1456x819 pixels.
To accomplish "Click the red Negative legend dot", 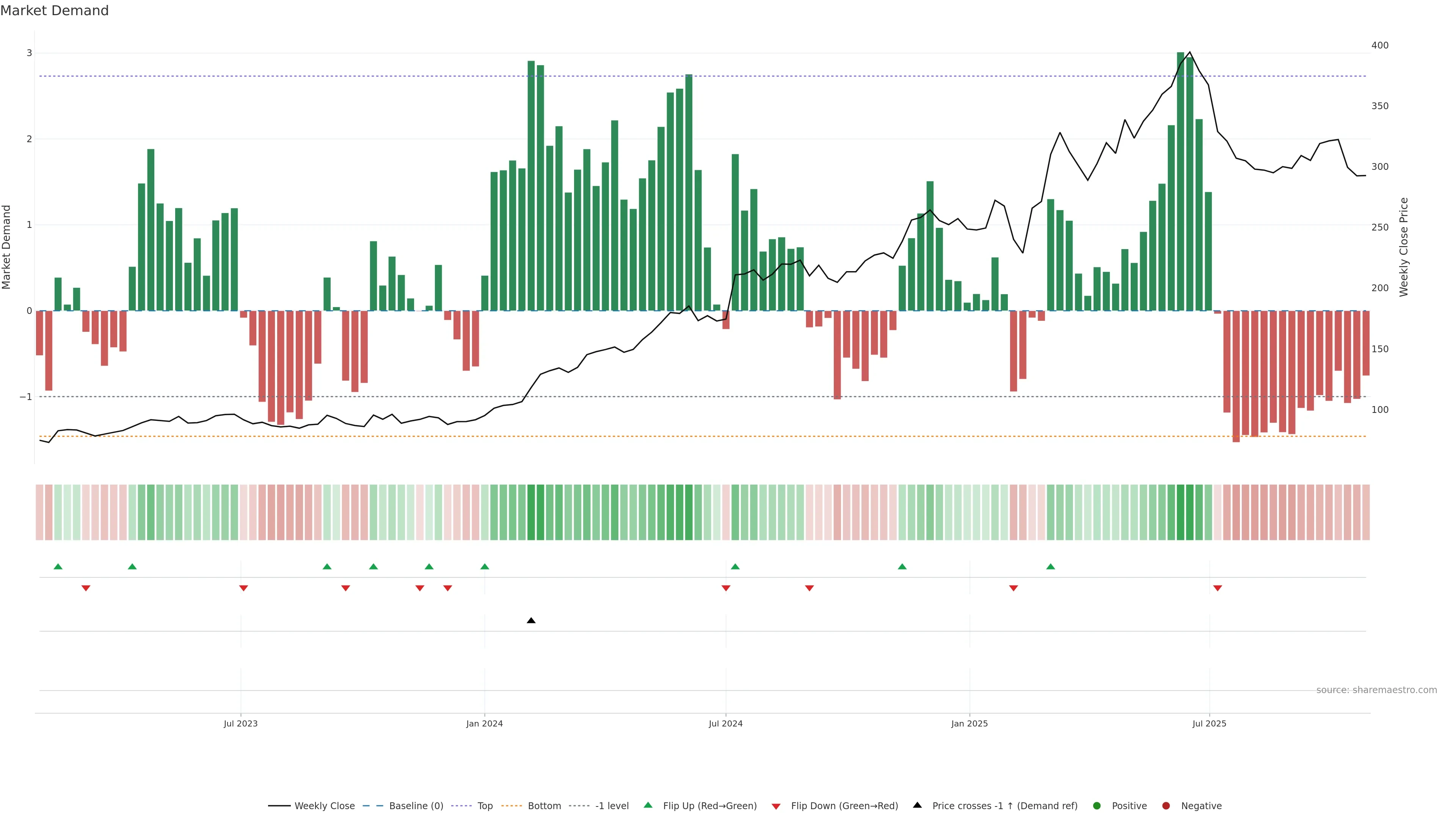I will click(1166, 805).
